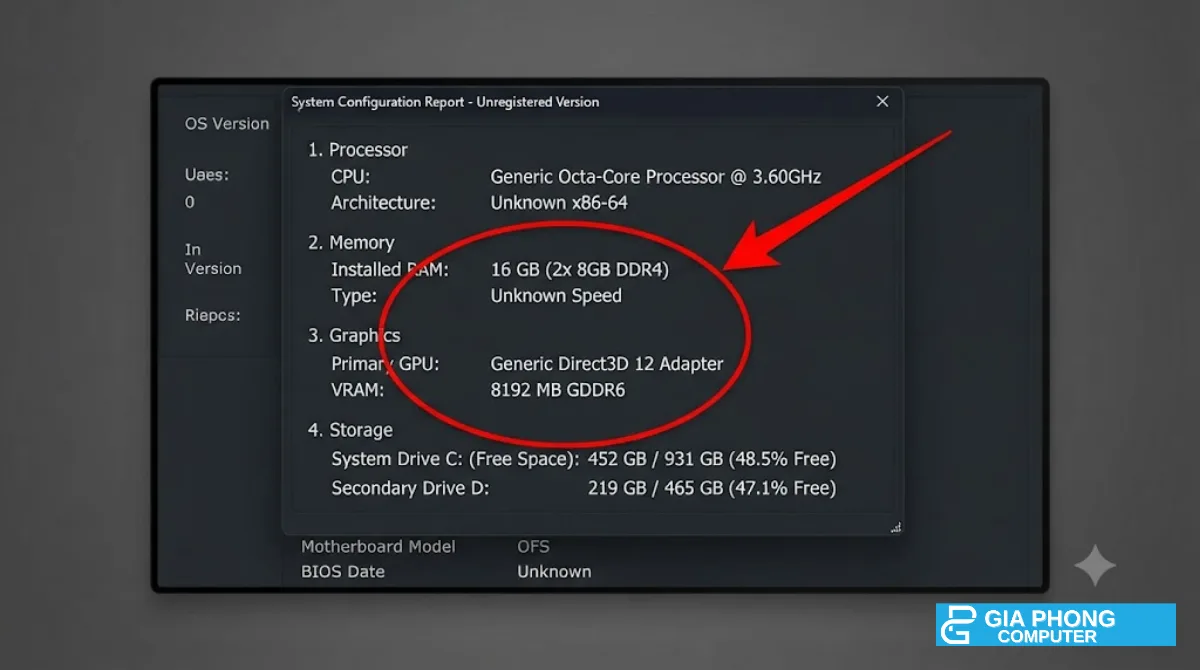Click the resize grip in dialog corner

(x=894, y=527)
